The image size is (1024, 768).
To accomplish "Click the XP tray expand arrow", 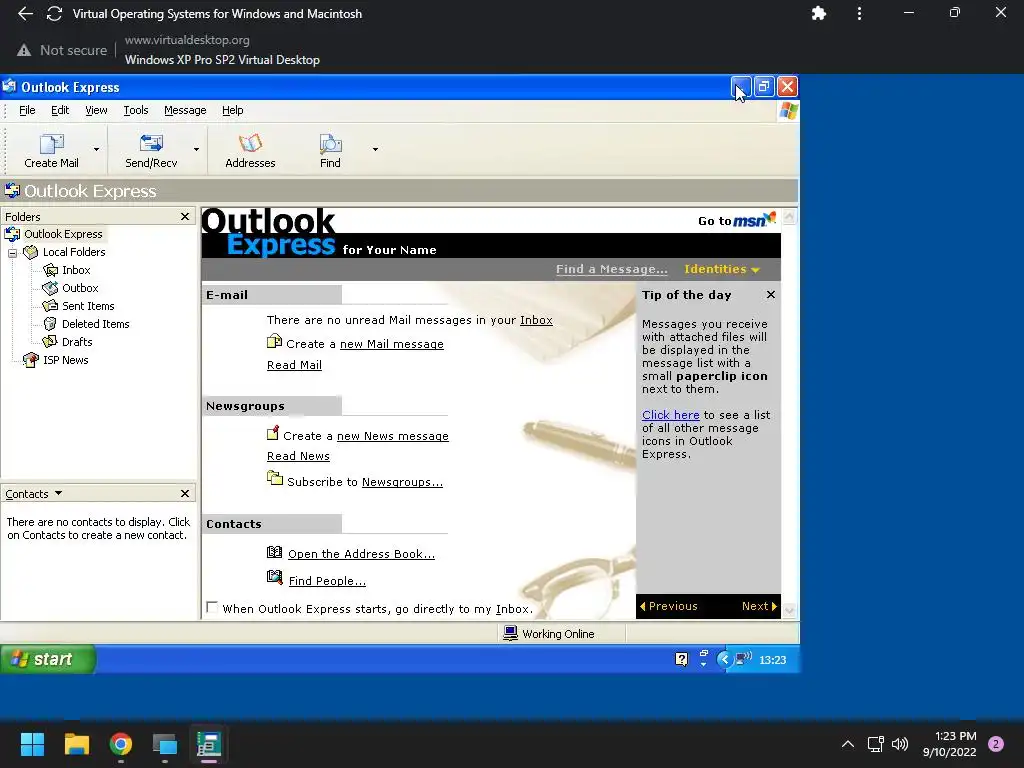I will [724, 660].
